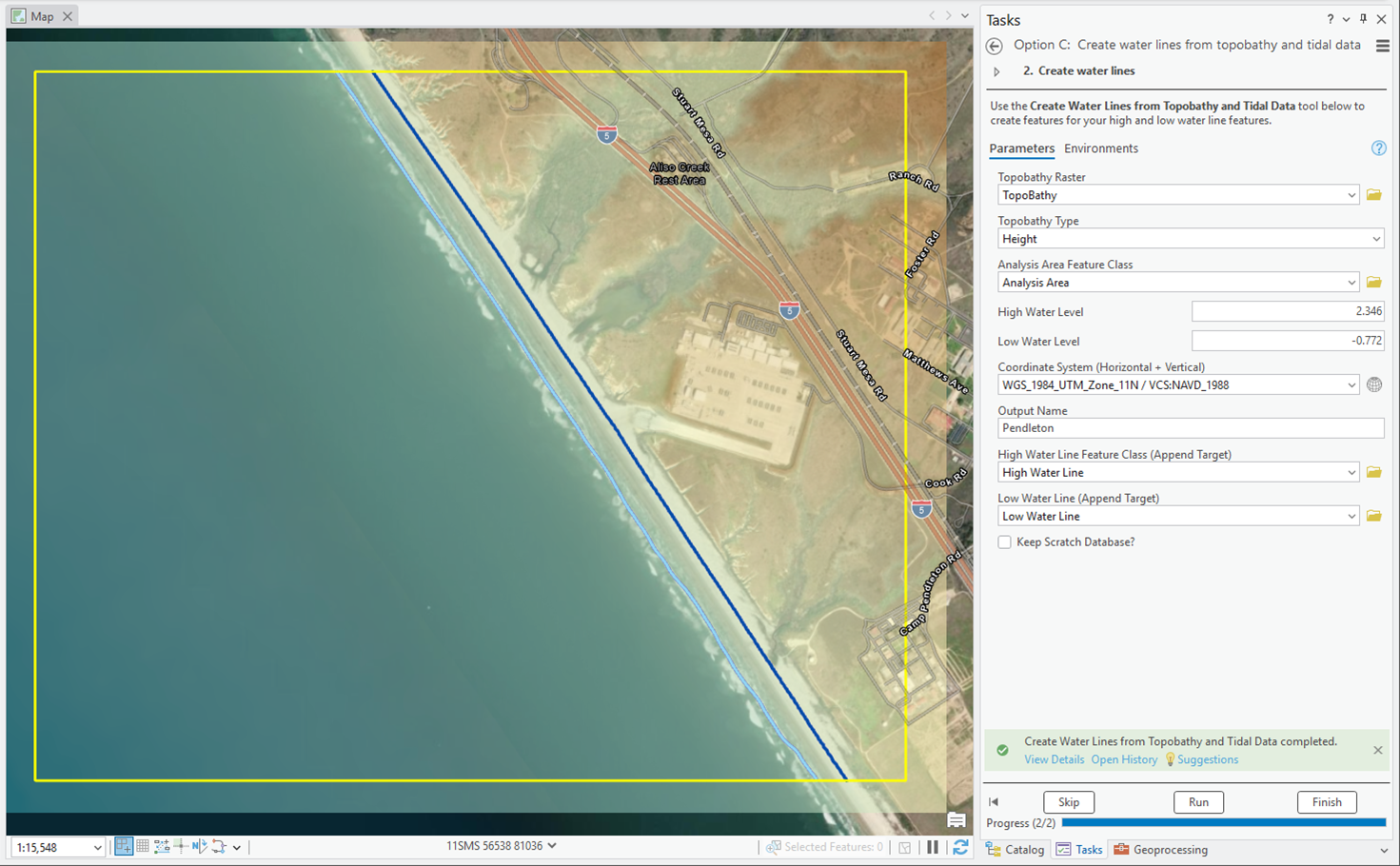Refresh the map view
Screen dimensions: 1400x866
pos(960,847)
